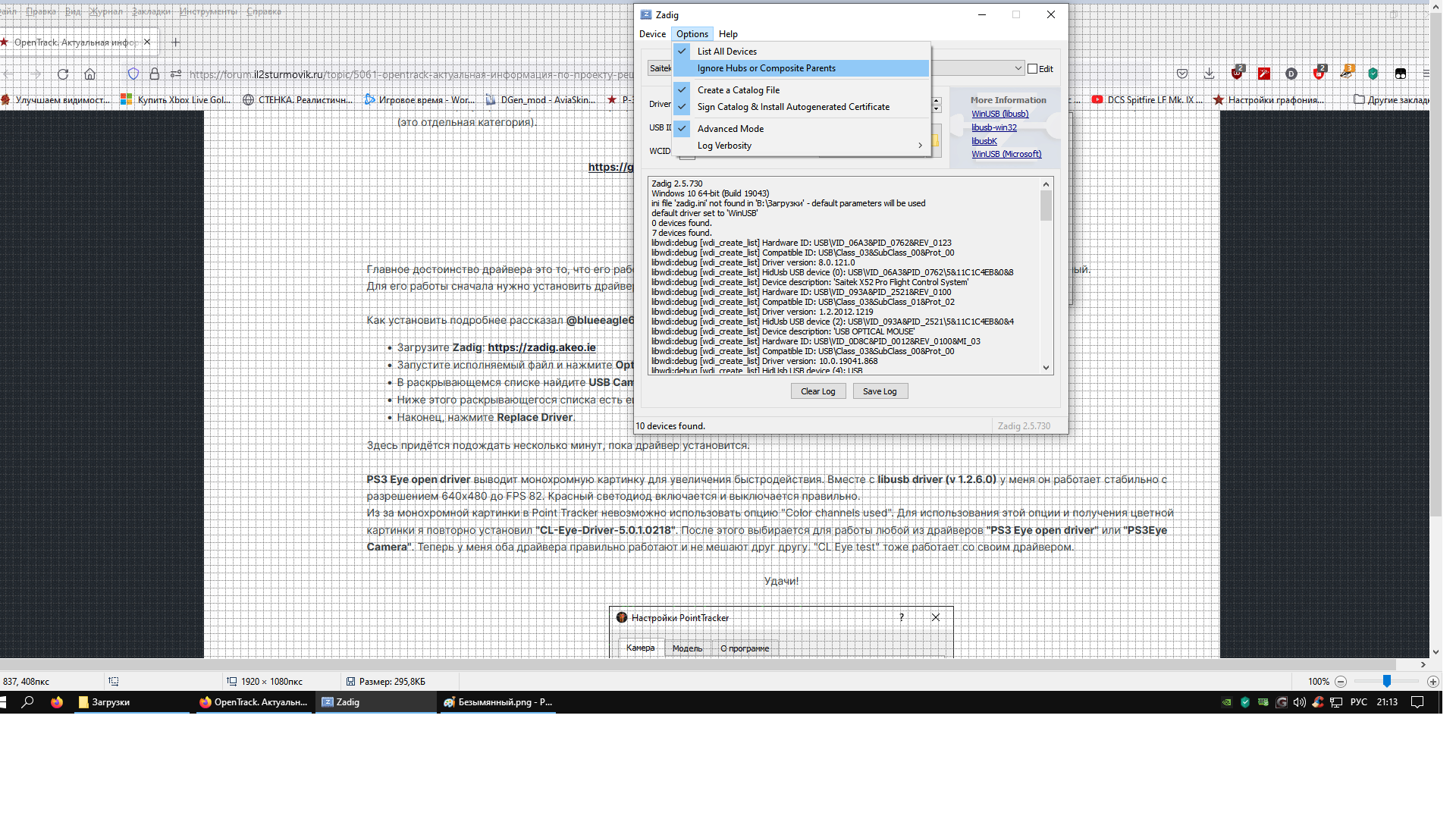The image size is (1456, 819).
Task: Click the browser home icon
Action: (89, 74)
